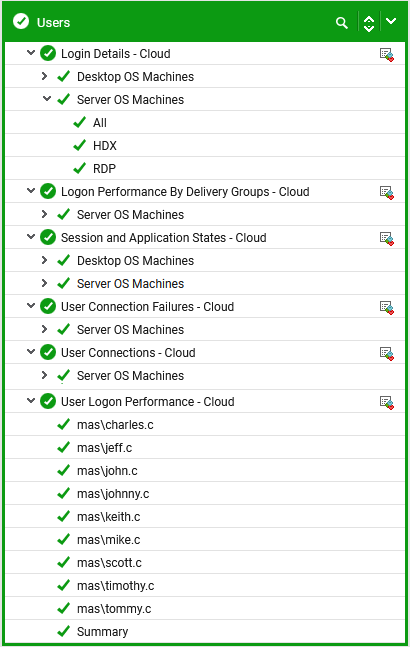Expand Desktop OS Machines under Login Details
The image size is (410, 648).
(44, 76)
